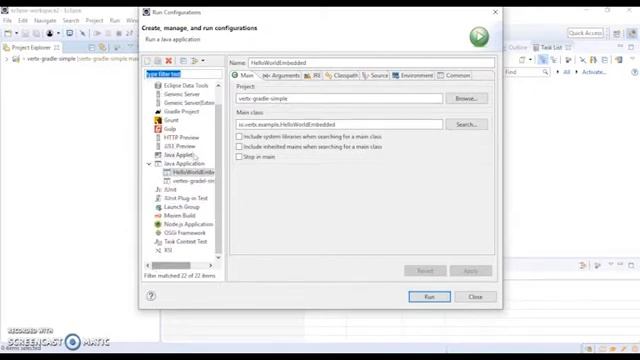
Task: Click the configuration tree scroll down arrow
Action: pyautogui.click(x=218, y=257)
